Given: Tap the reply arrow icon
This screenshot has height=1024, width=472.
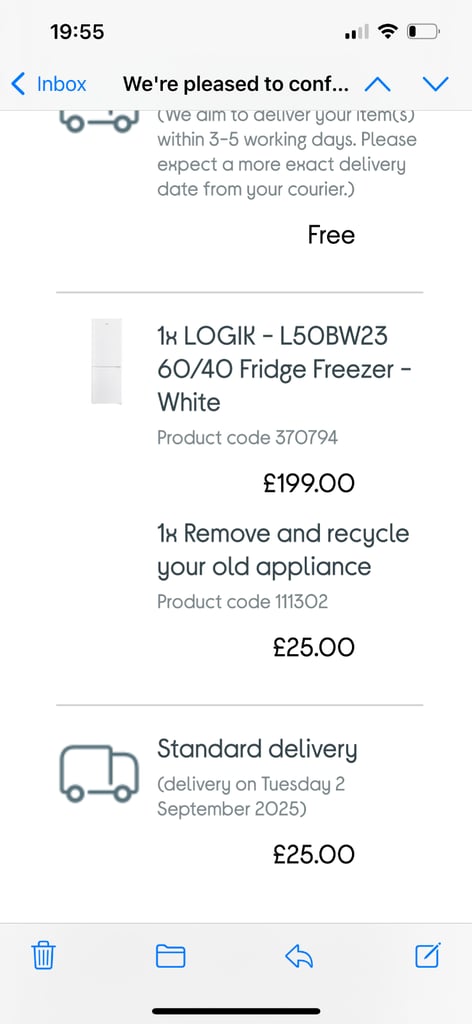Looking at the screenshot, I should tap(299, 957).
